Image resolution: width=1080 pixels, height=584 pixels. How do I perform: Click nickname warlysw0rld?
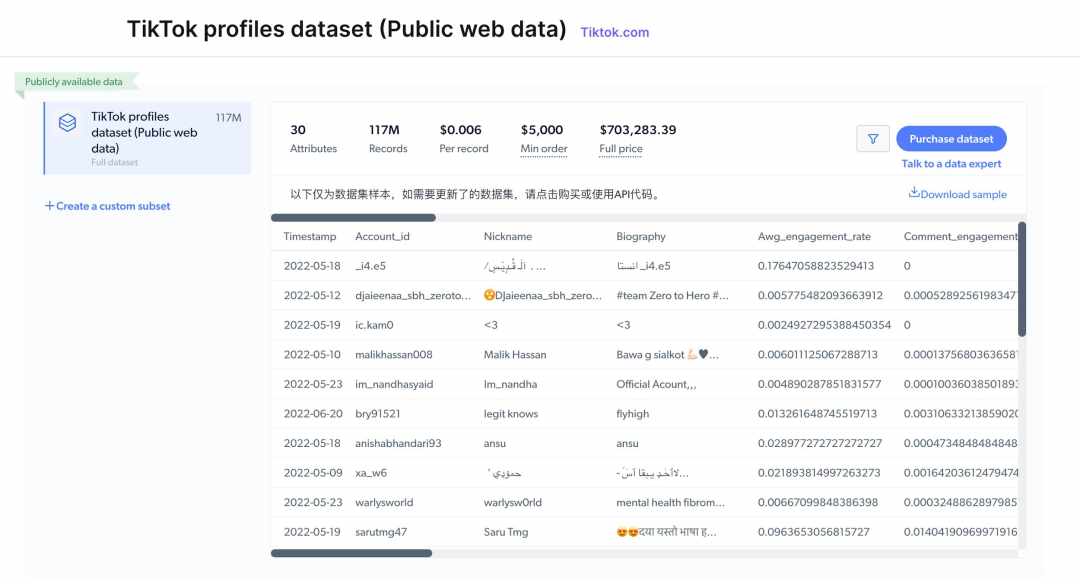coord(512,503)
